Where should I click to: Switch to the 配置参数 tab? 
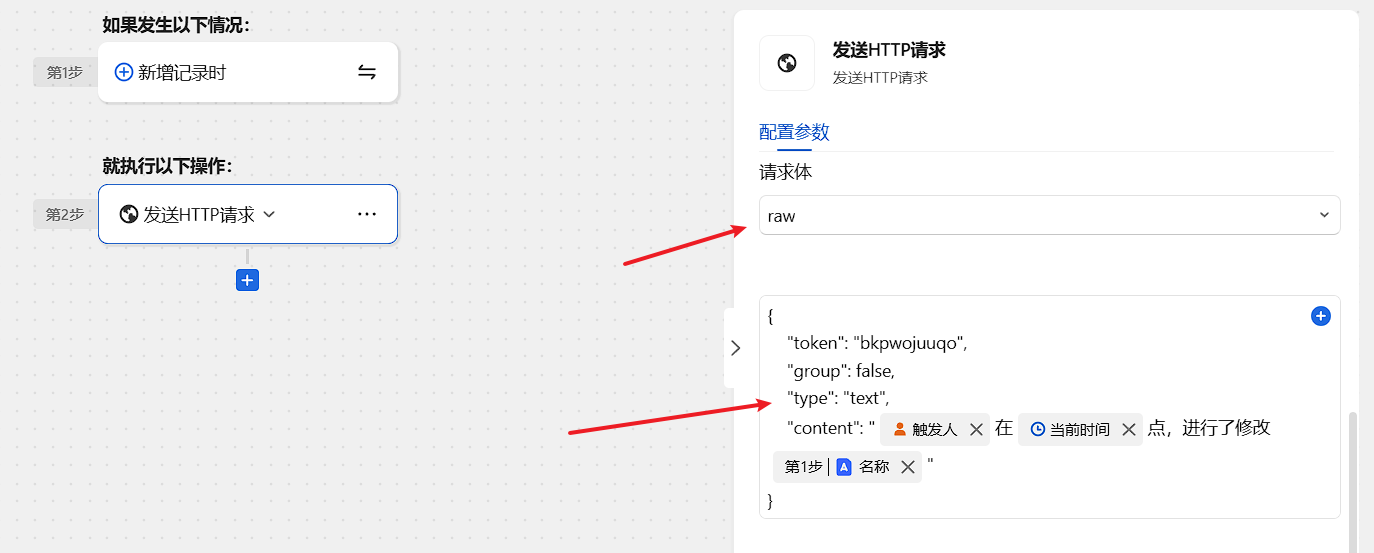pos(794,132)
